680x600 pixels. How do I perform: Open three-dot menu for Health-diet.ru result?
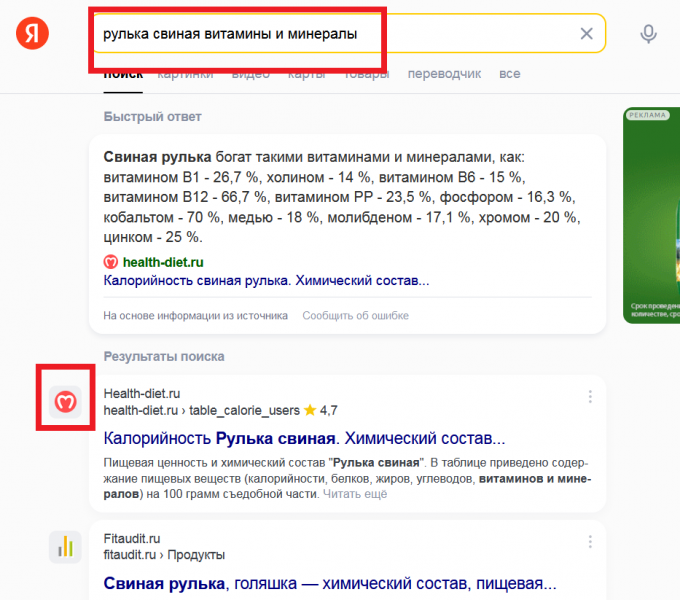pos(590,397)
